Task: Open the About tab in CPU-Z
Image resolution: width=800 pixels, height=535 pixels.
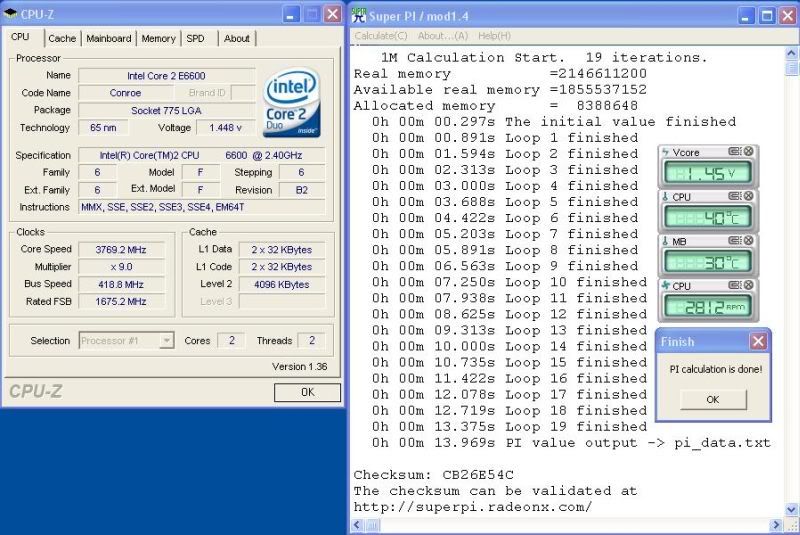Action: [x=237, y=38]
